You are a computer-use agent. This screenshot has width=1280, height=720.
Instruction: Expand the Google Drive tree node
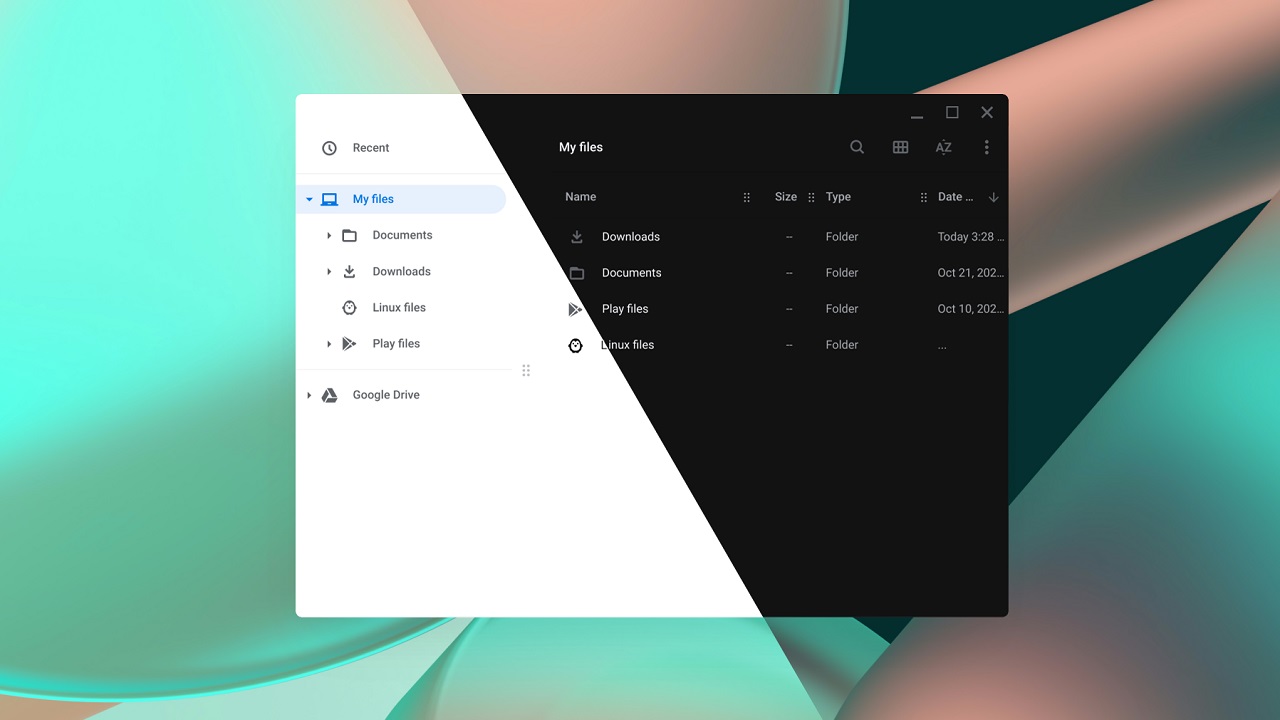pyautogui.click(x=309, y=395)
